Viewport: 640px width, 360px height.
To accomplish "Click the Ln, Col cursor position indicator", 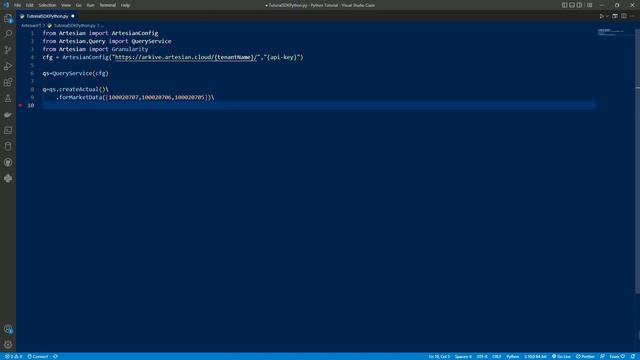I will pos(439,356).
